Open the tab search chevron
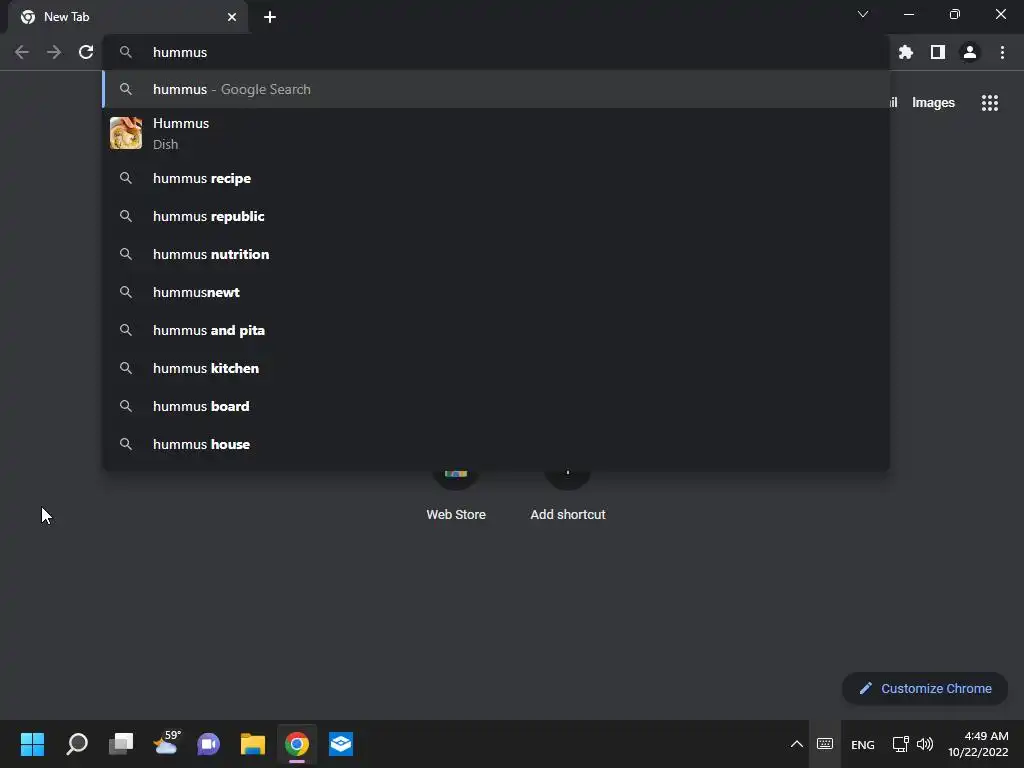Image resolution: width=1024 pixels, height=768 pixels. point(863,14)
